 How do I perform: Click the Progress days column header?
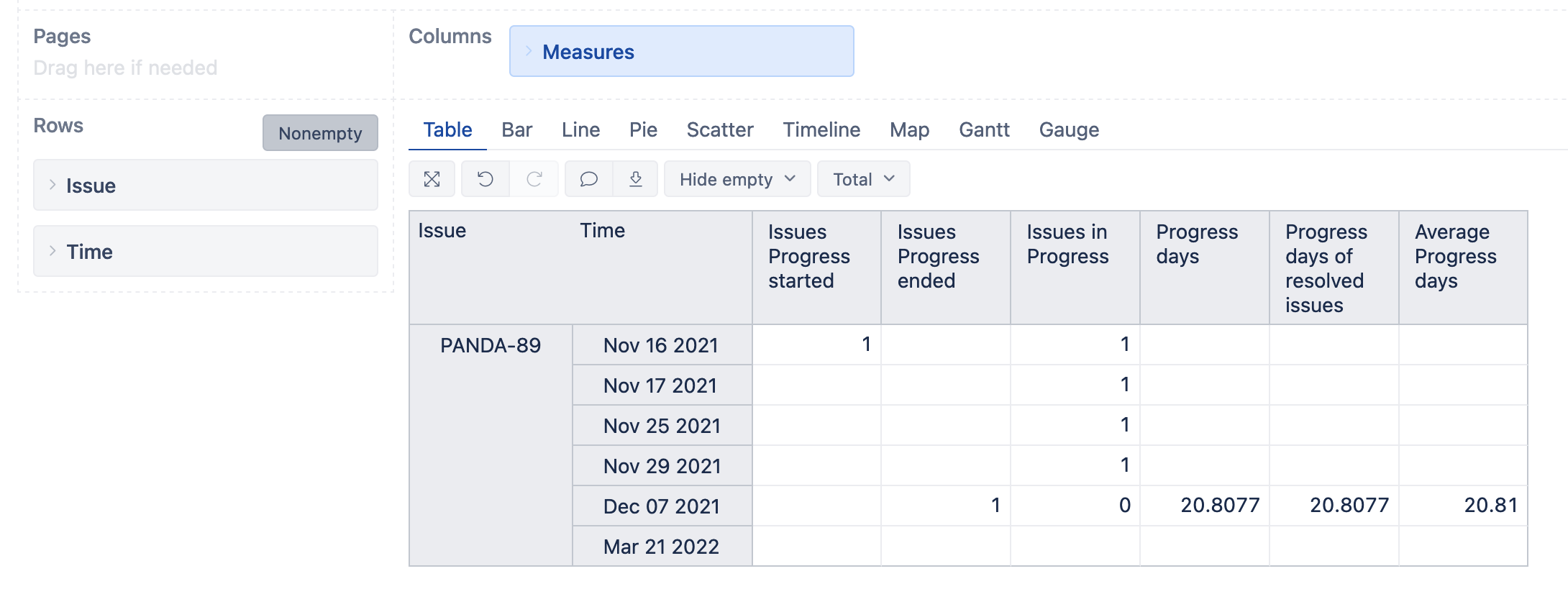click(1205, 268)
